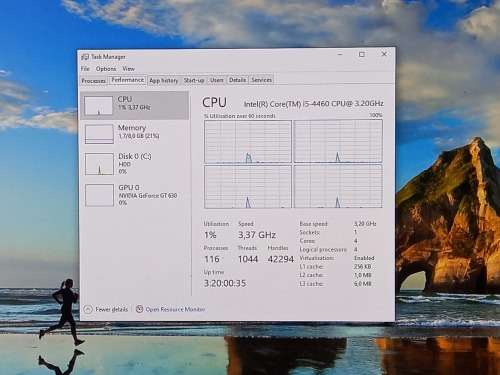Switch to the Details tab
Screen dimensions: 500x375
coord(237,80)
